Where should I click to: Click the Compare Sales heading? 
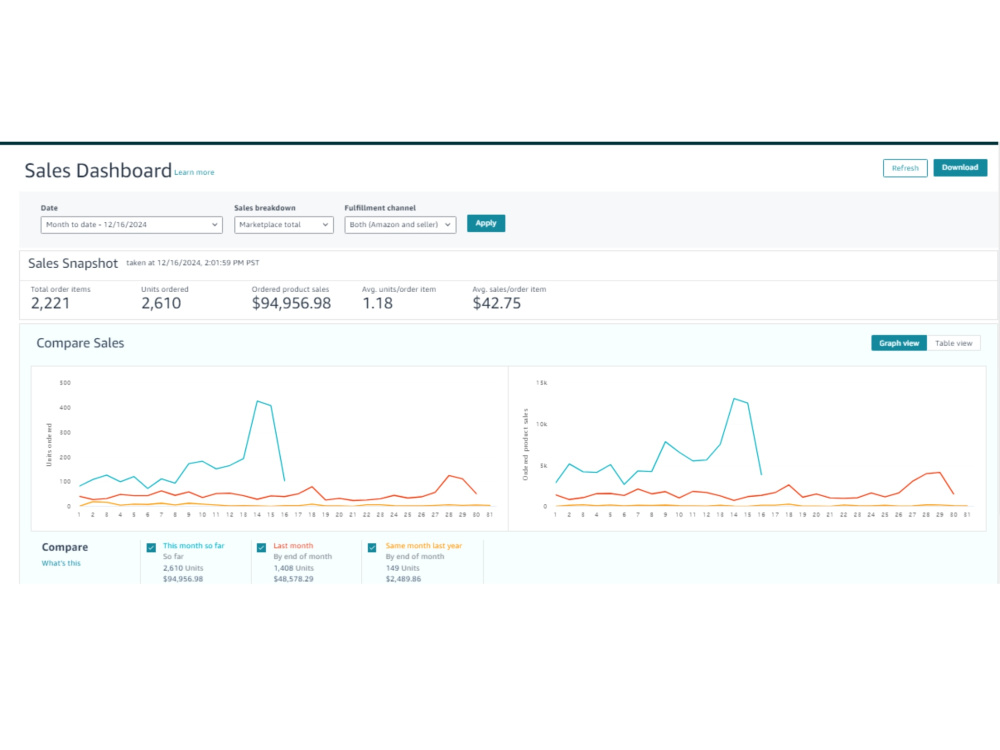pos(80,343)
